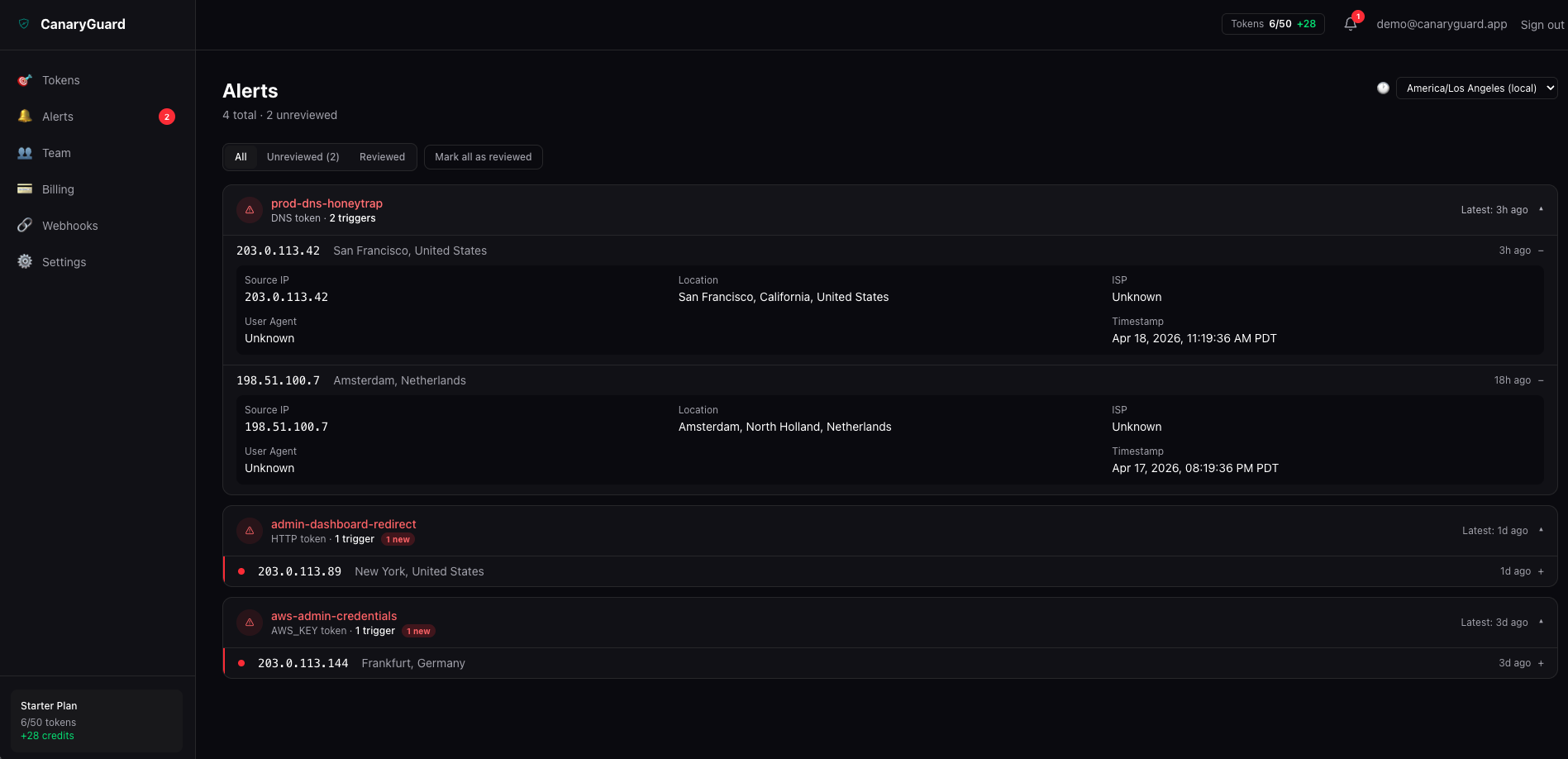
Task: Click Source IP value 198.51.100.7
Action: coord(286,427)
